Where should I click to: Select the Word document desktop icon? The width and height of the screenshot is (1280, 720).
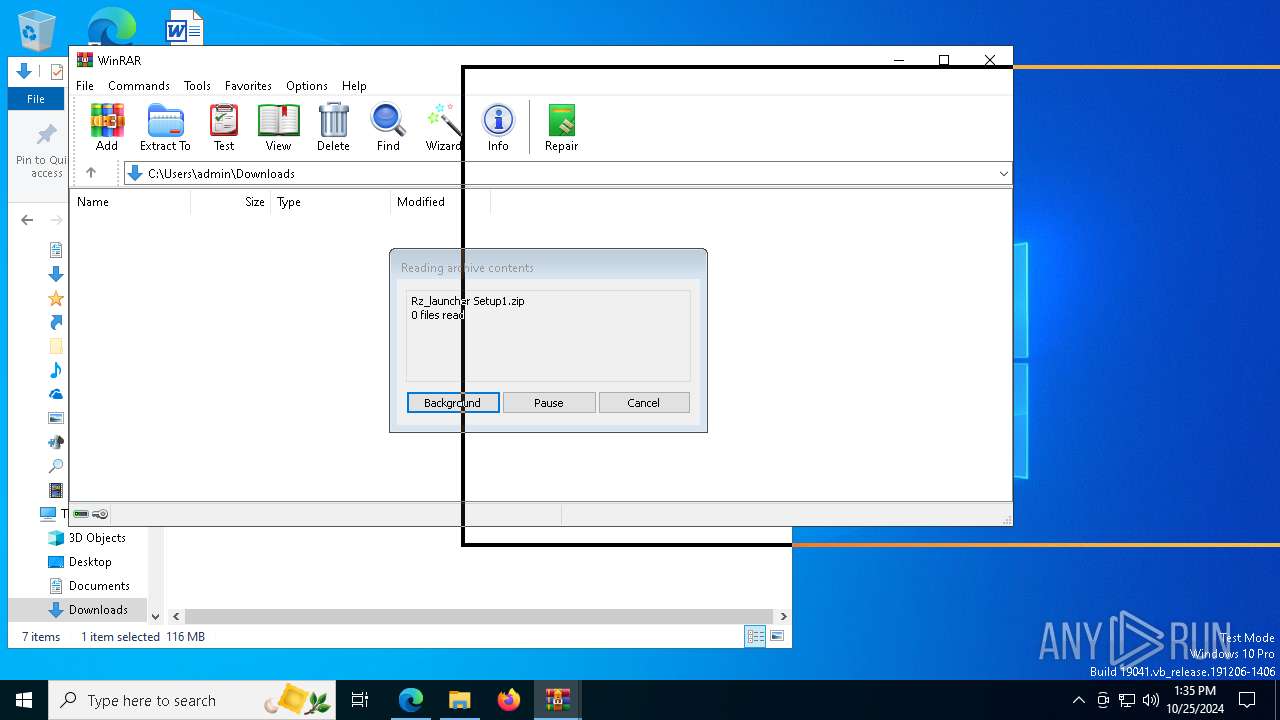pyautogui.click(x=184, y=30)
